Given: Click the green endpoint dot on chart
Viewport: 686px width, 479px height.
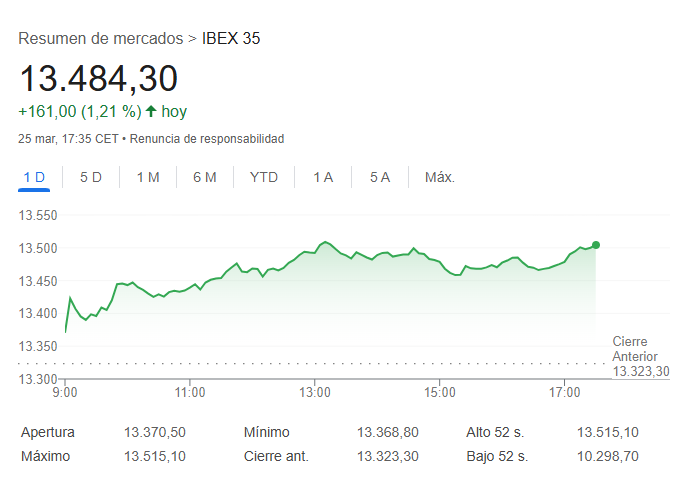Looking at the screenshot, I should click(x=596, y=245).
